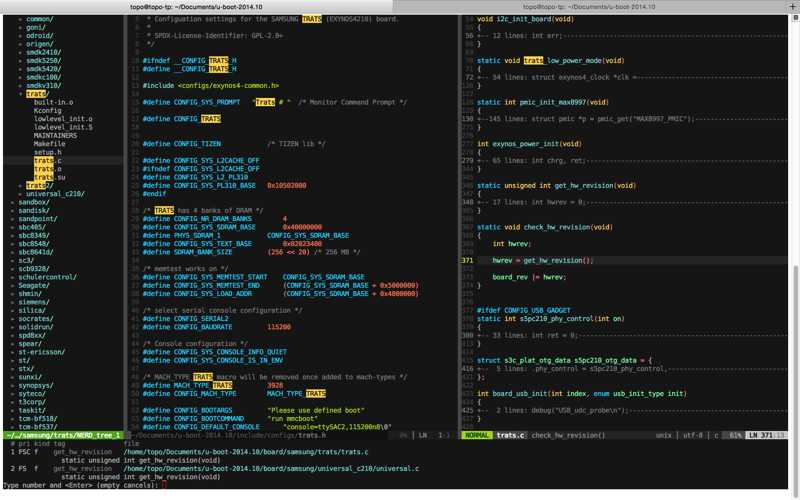Screen dimensions: 800x500
Task: Select the smdk2410/ folder
Action: point(43,53)
